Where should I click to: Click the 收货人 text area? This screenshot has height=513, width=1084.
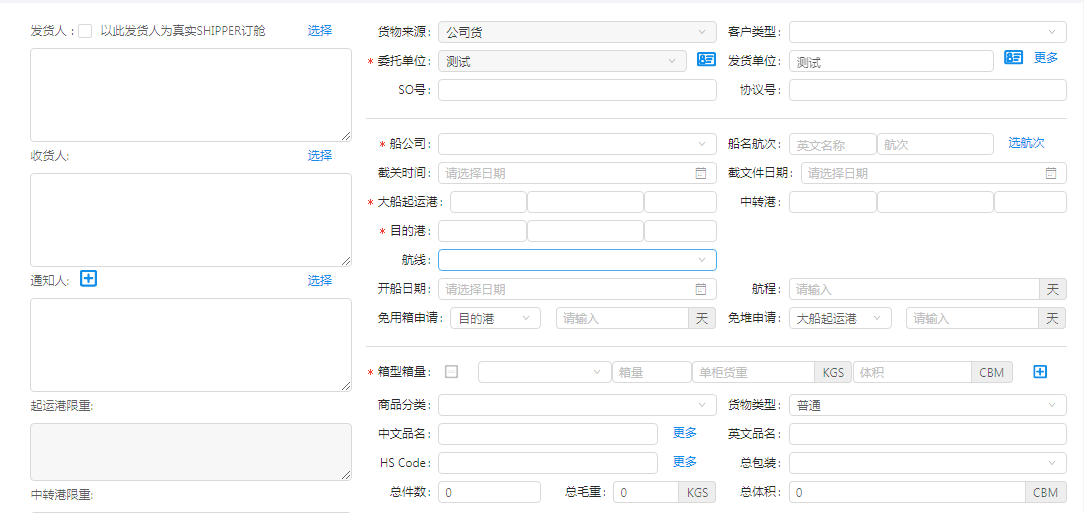click(x=191, y=220)
